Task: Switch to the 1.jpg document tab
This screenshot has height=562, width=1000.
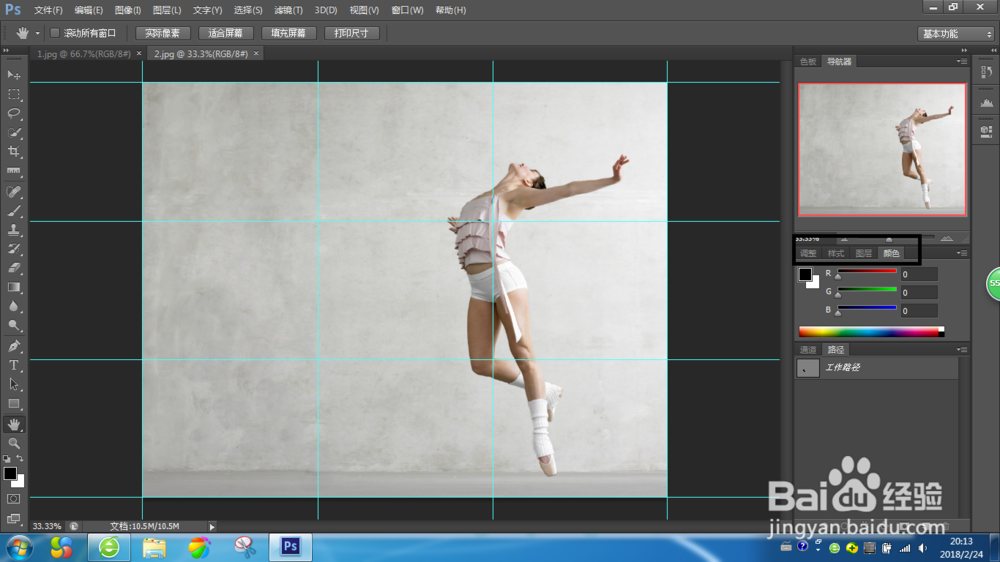Action: (83, 53)
